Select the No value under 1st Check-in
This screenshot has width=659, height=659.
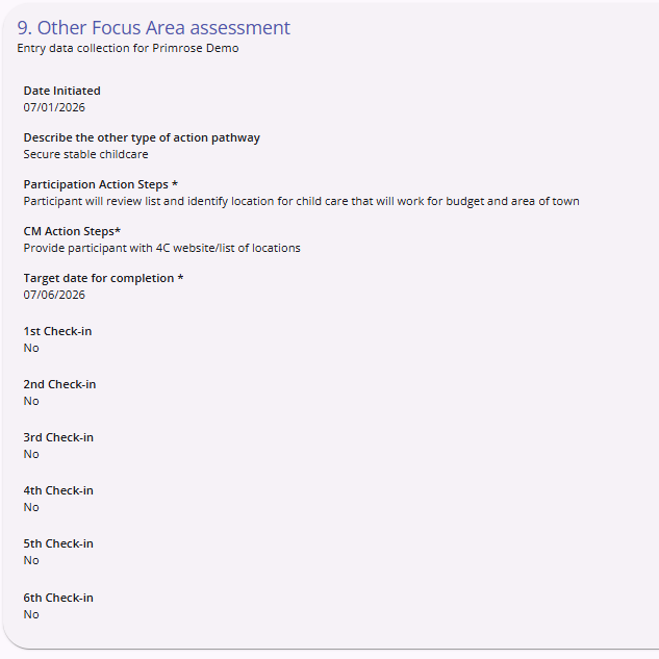click(31, 348)
